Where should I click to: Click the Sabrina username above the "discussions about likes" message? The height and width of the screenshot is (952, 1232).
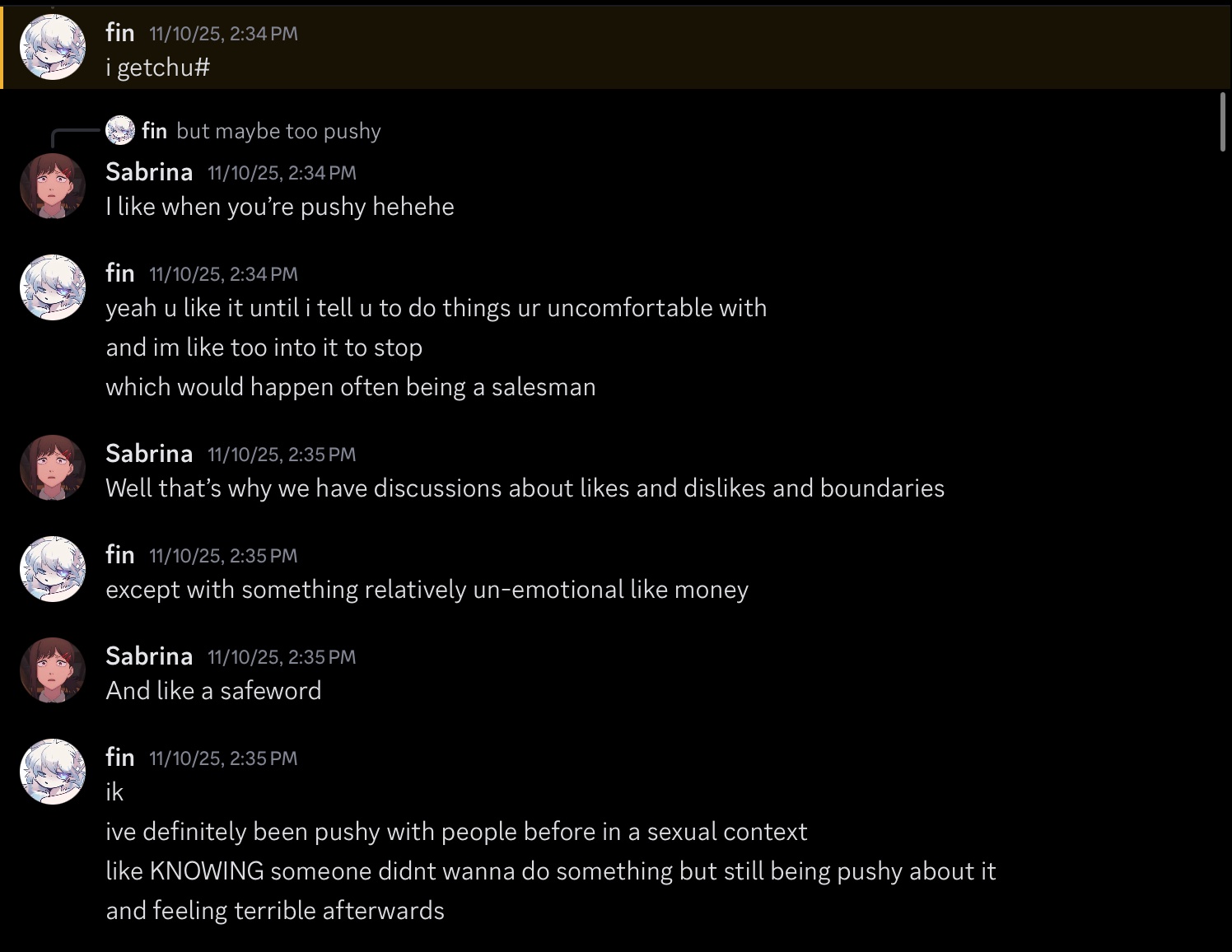pyautogui.click(x=149, y=454)
